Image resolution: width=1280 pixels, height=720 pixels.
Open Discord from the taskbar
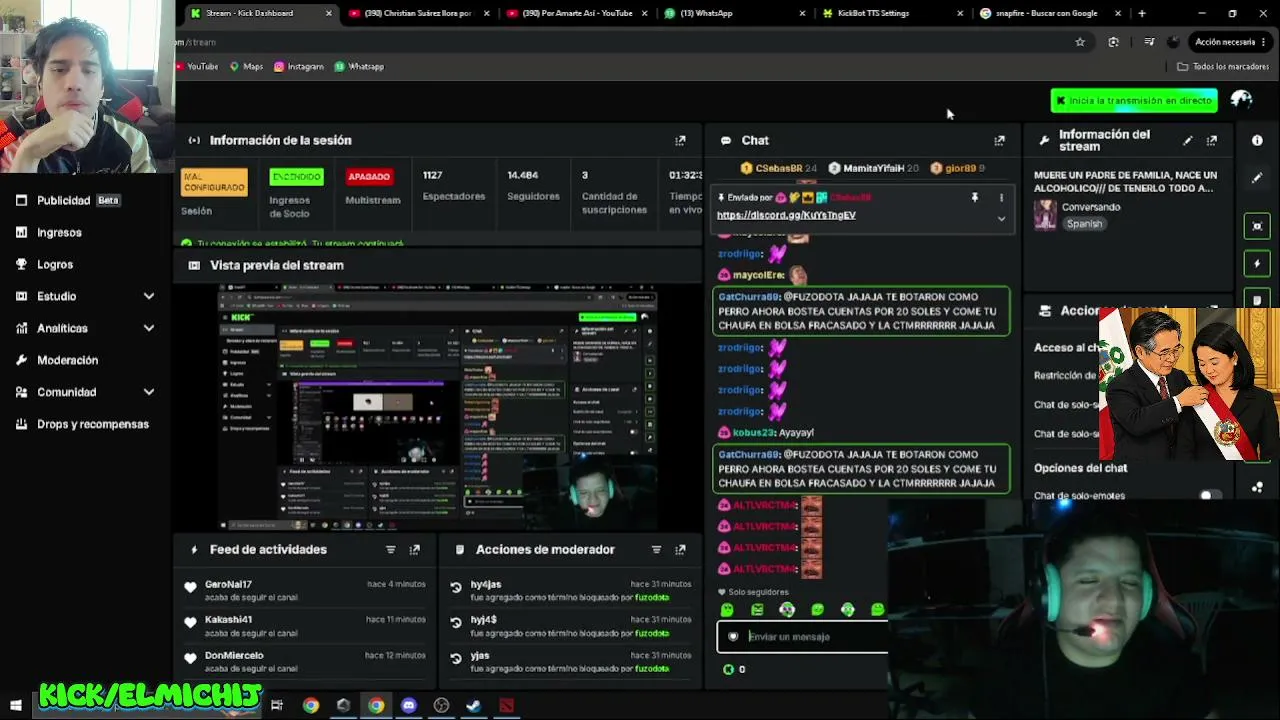tap(408, 706)
